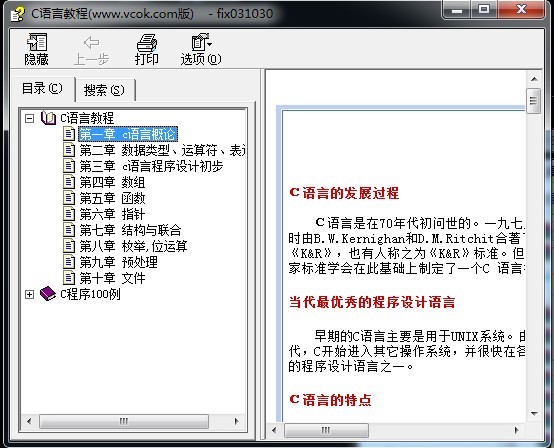Click the purple book icon beside C程序100例

coord(48,294)
